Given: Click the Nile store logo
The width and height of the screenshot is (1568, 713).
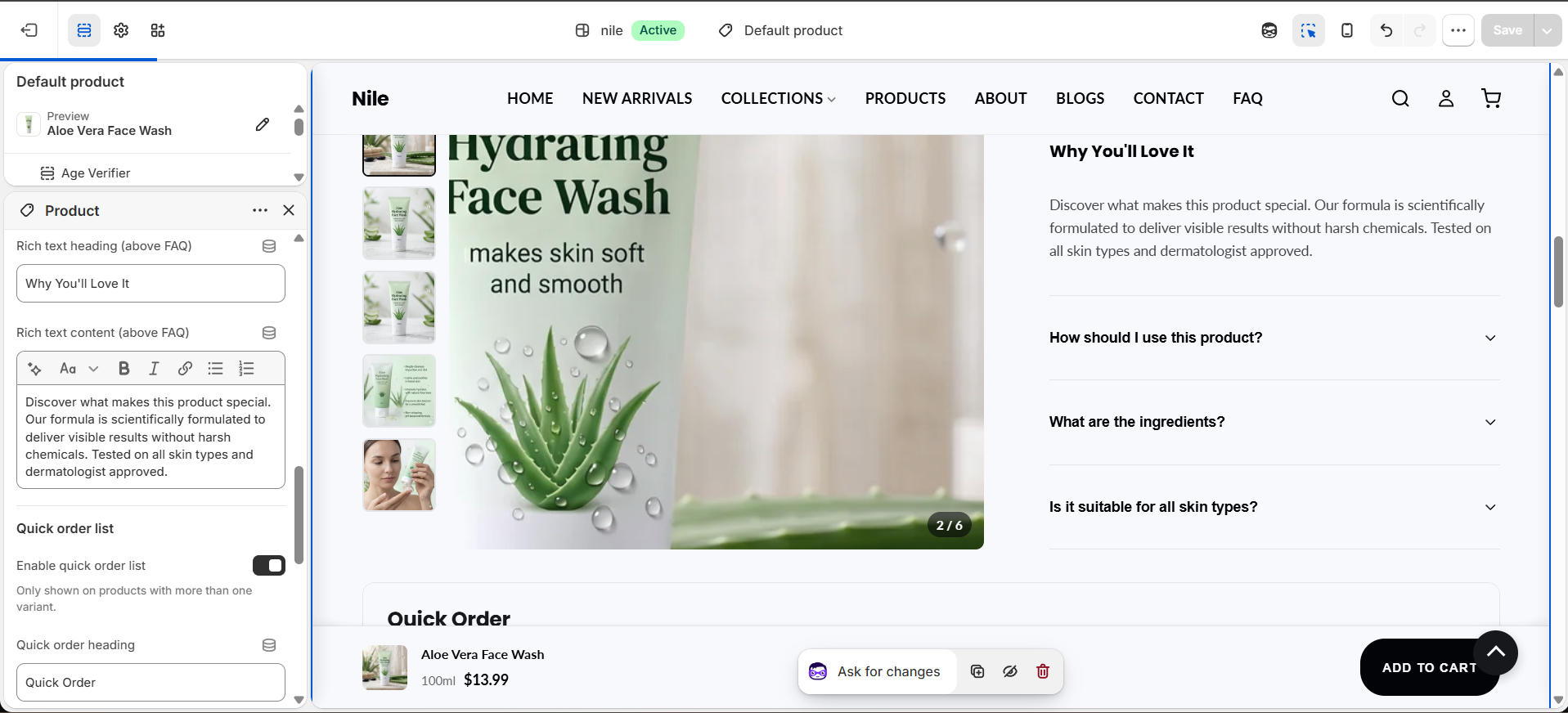Looking at the screenshot, I should point(371,99).
